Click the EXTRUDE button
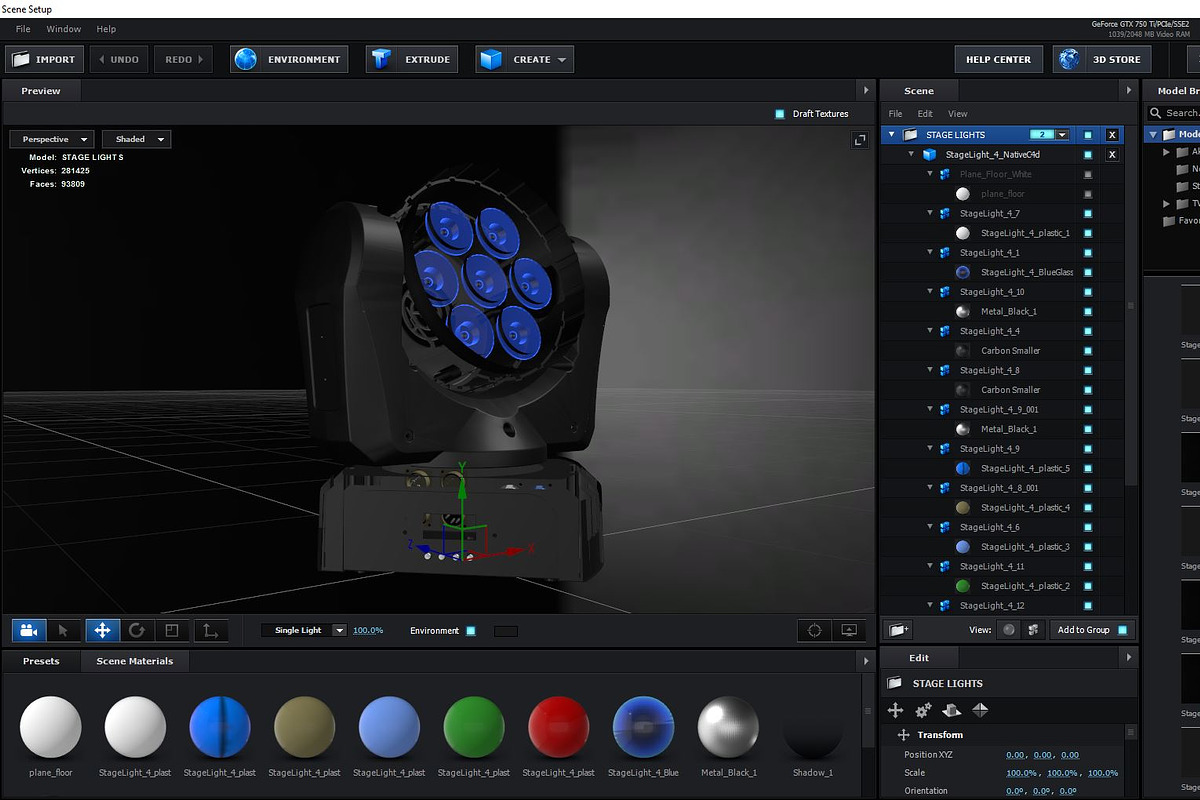The image size is (1200, 800). pos(412,59)
